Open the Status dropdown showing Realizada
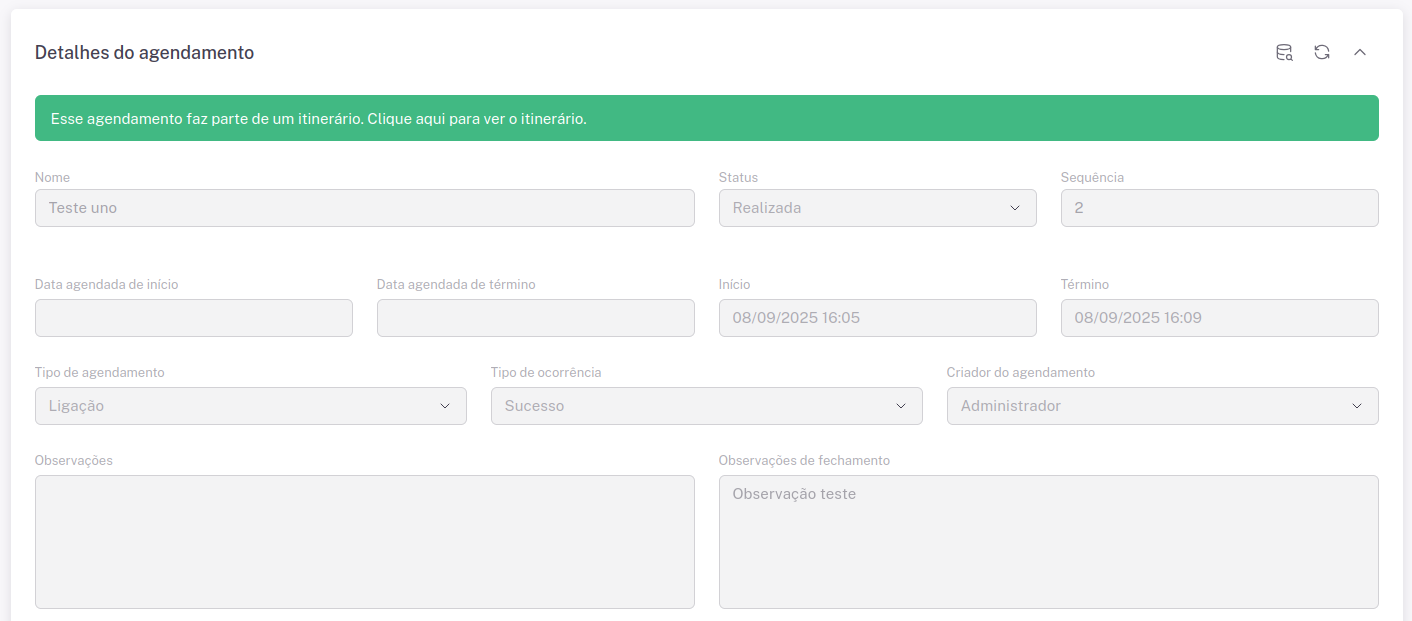Image resolution: width=1412 pixels, height=621 pixels. click(877, 208)
